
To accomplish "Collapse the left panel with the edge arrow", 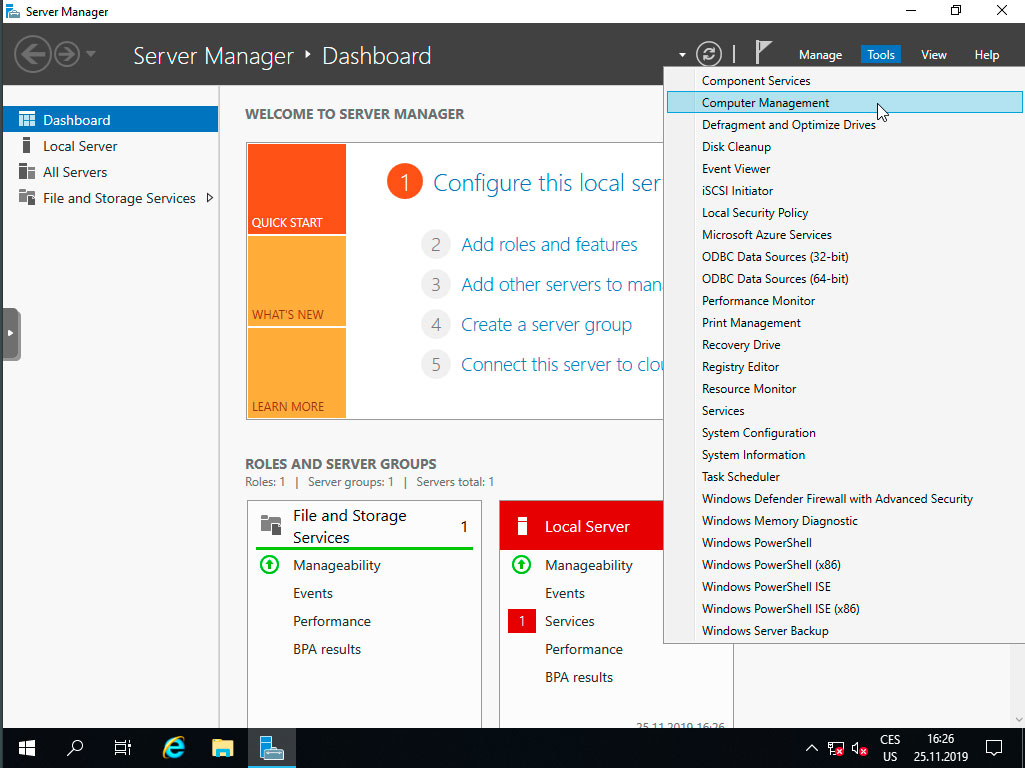I will point(10,333).
